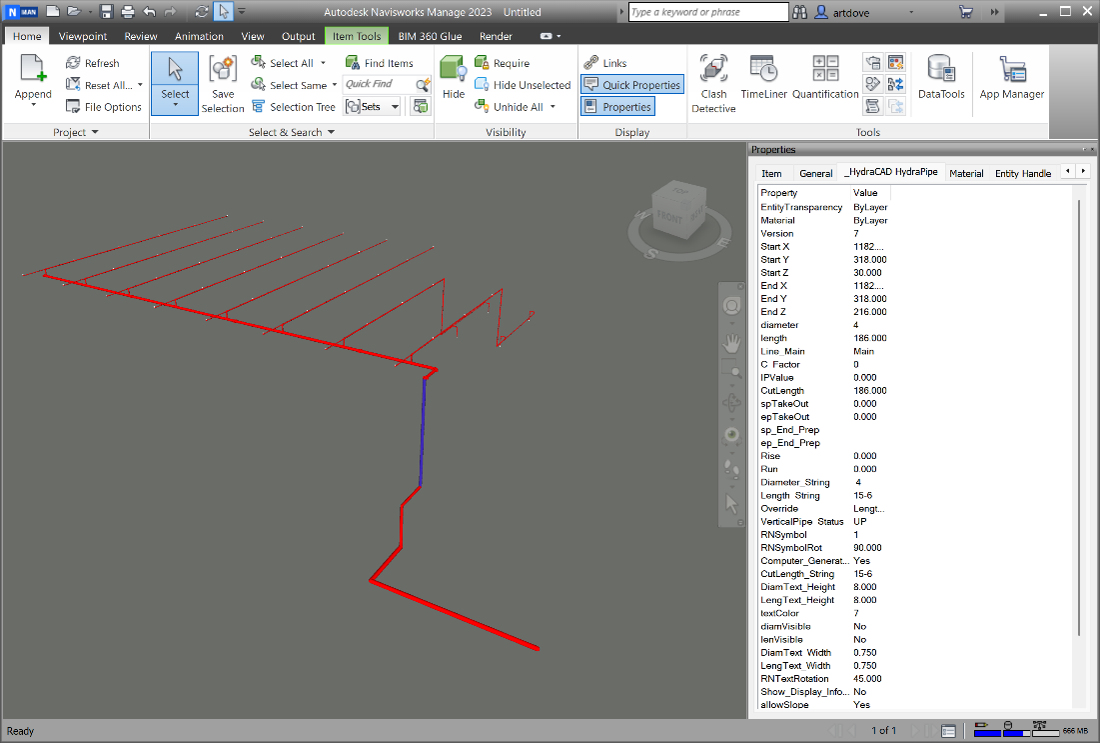The width and height of the screenshot is (1100, 743).
Task: Switch to Review ribbon tab
Action: 140,36
